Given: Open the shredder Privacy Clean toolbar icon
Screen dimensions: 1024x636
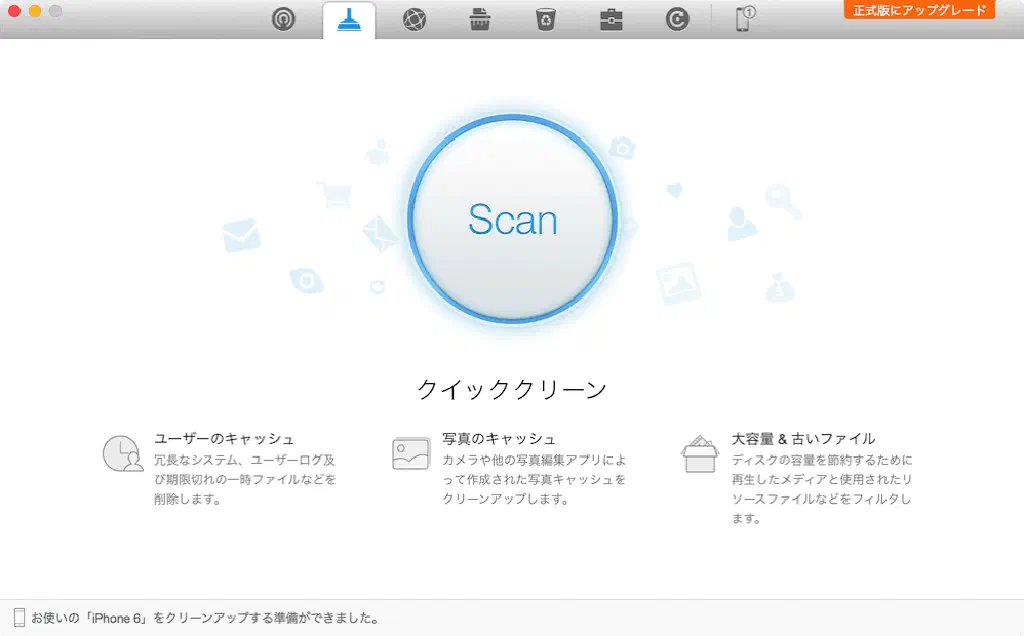Looking at the screenshot, I should [x=480, y=19].
